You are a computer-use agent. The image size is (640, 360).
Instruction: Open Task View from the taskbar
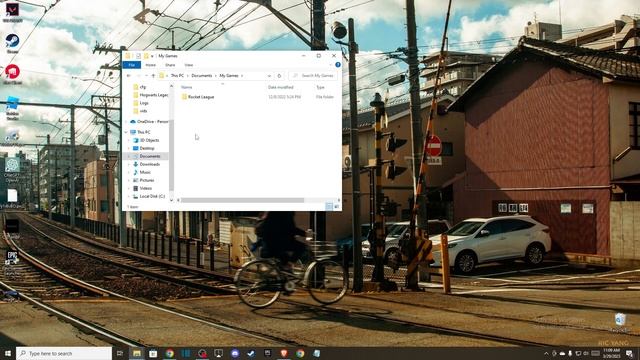(x=120, y=353)
